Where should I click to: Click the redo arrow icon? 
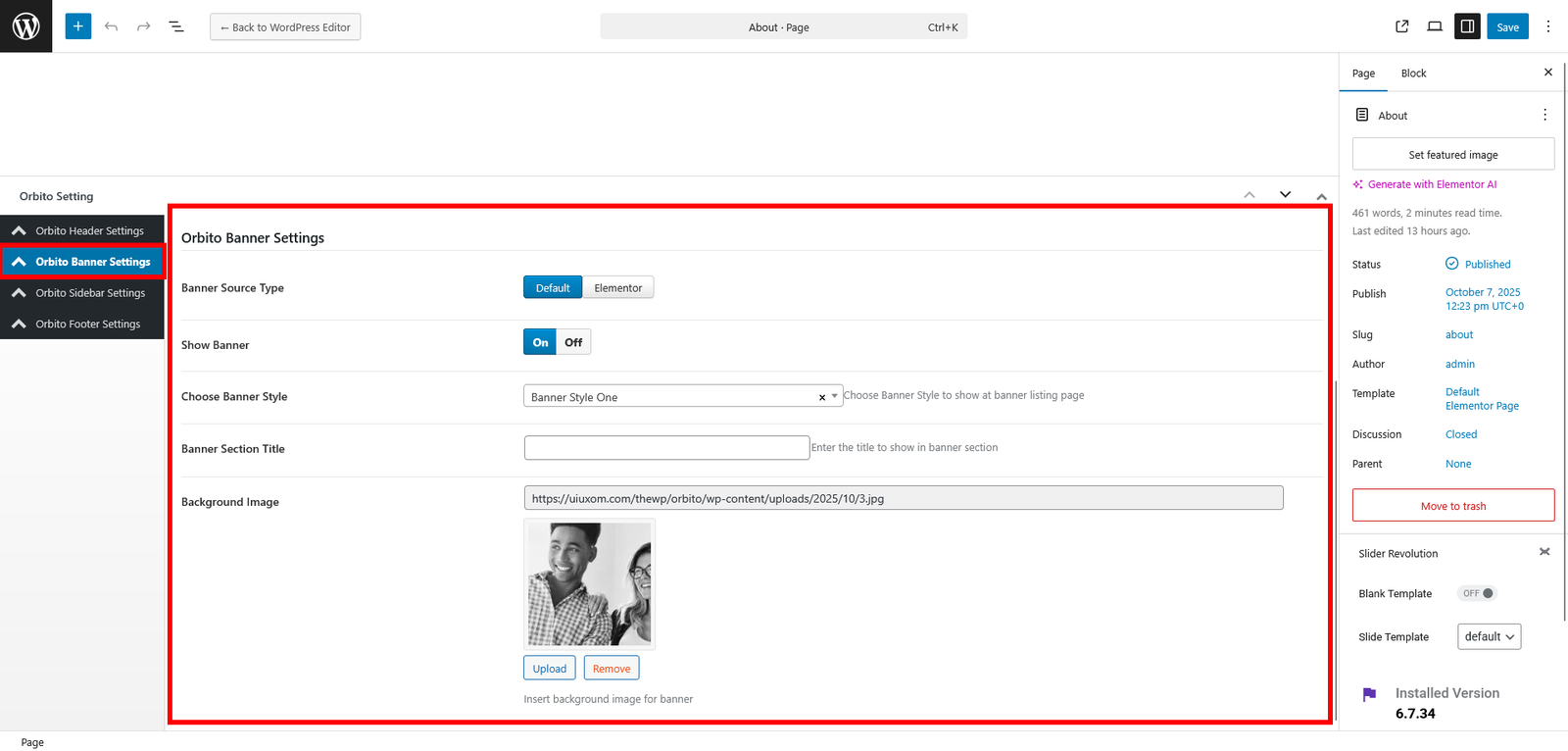pos(144,26)
